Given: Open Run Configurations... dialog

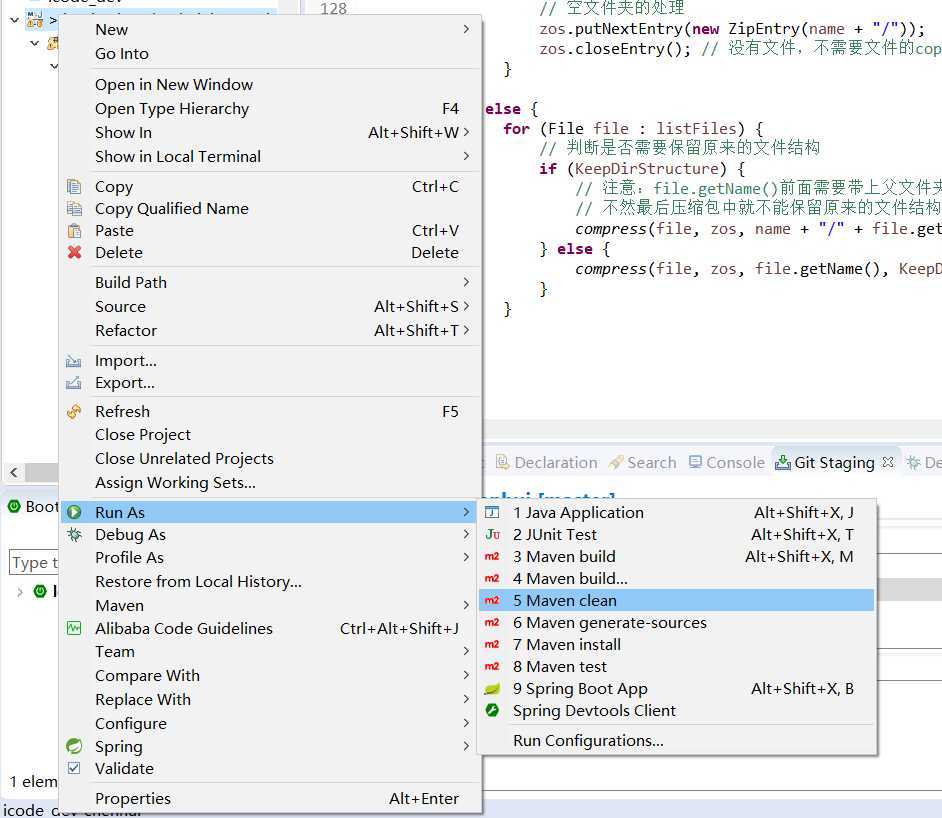Looking at the screenshot, I should pyautogui.click(x=676, y=741).
